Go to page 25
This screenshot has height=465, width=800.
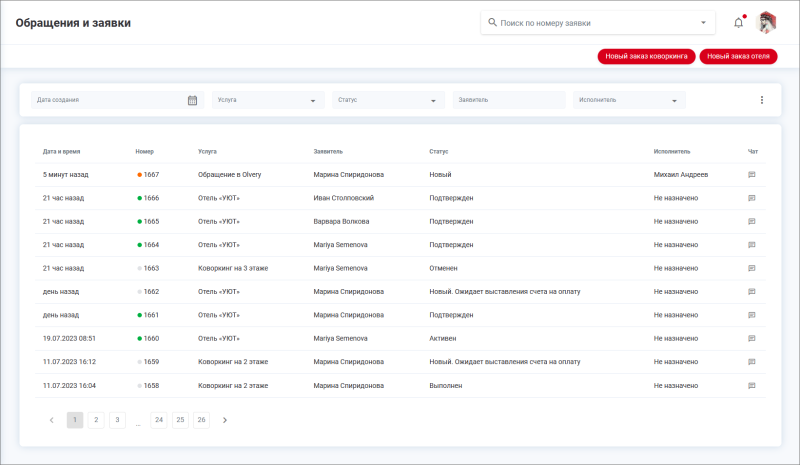pyautogui.click(x=180, y=420)
